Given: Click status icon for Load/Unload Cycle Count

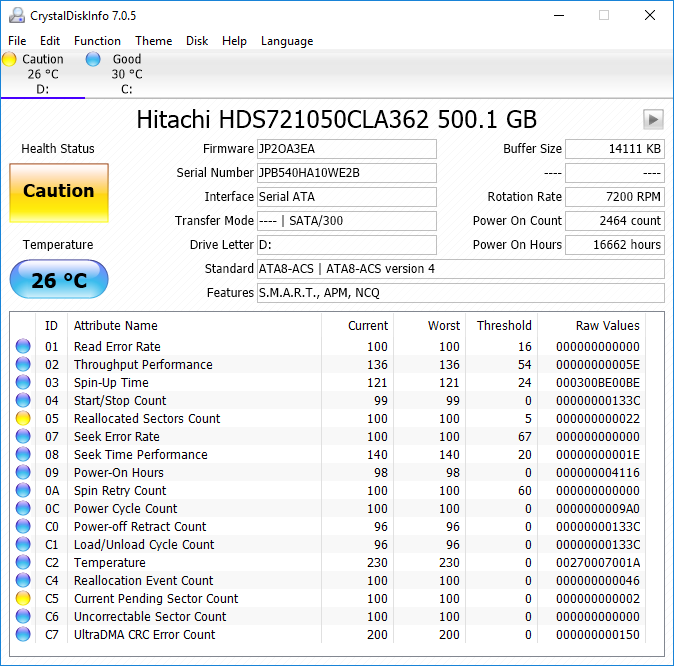Looking at the screenshot, I should [x=23, y=545].
